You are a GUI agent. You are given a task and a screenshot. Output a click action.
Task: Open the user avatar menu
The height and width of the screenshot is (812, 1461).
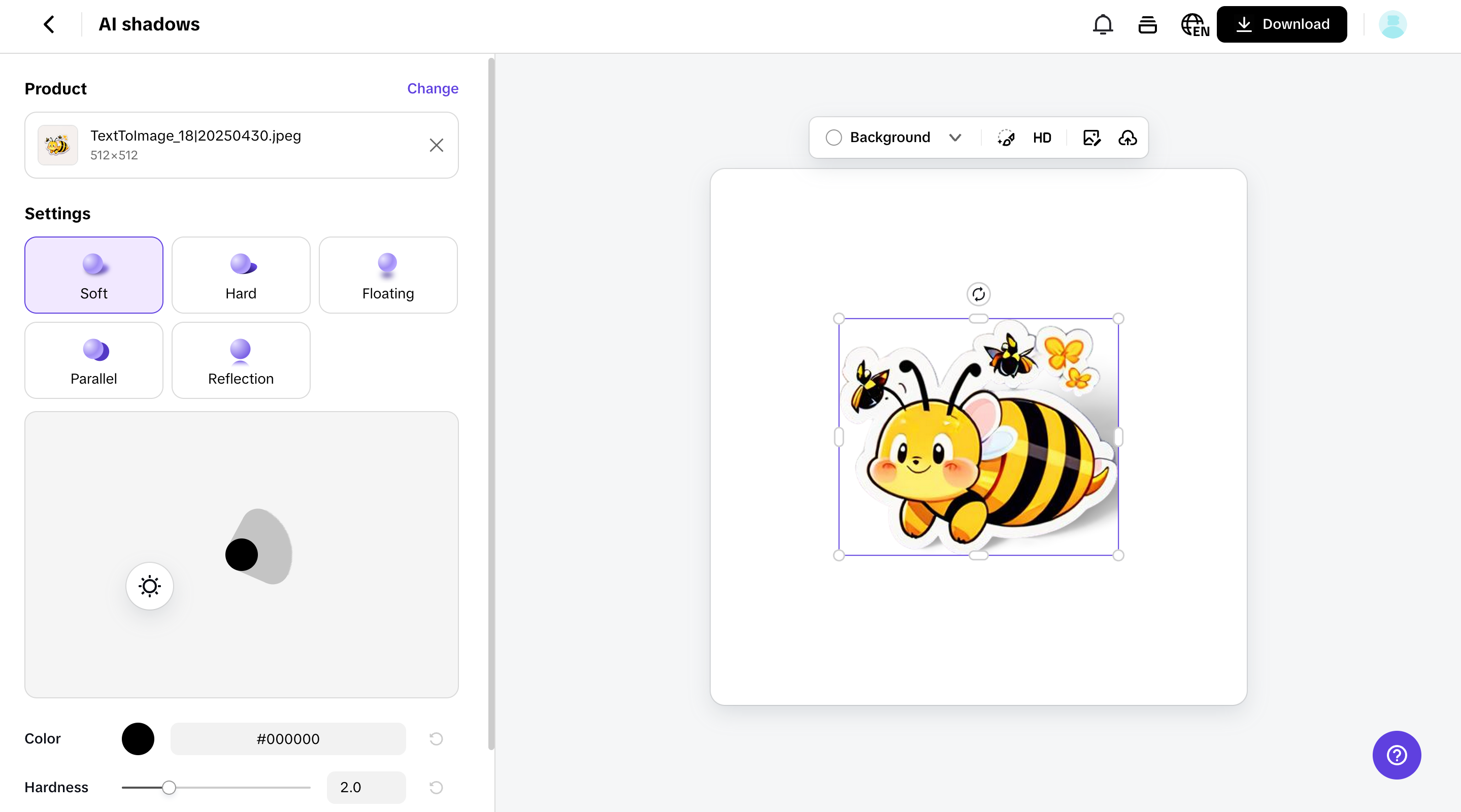pos(1392,24)
